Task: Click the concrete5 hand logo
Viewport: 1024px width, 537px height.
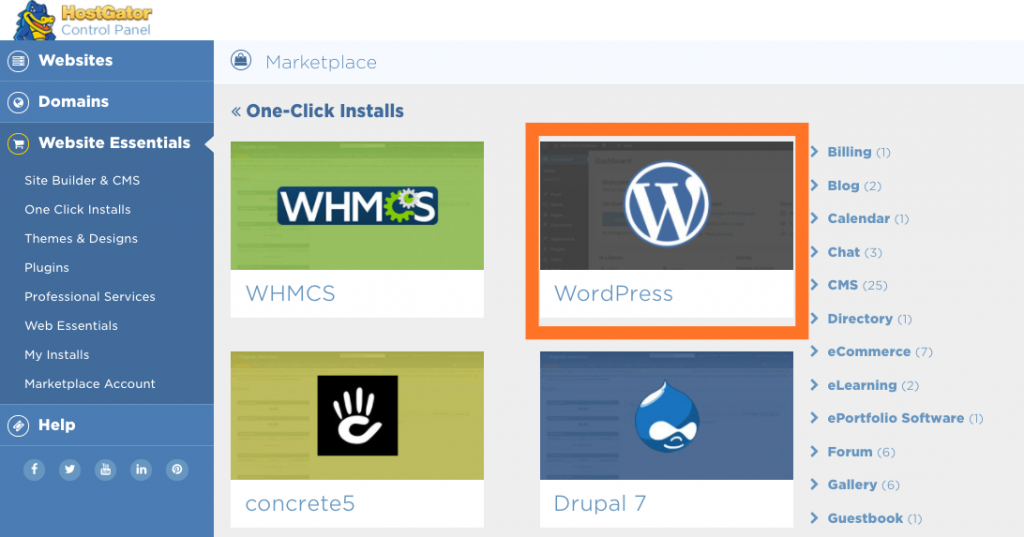Action: (x=357, y=415)
